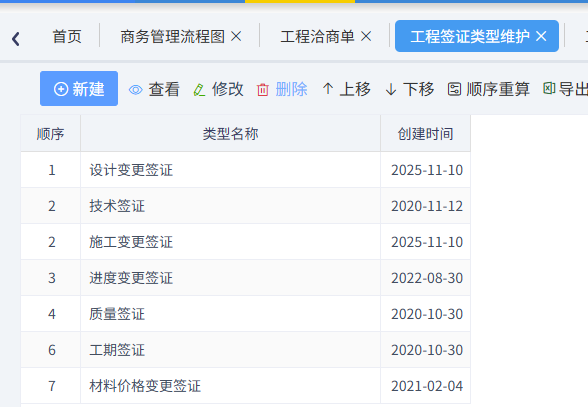Click the 类型名称 column header
Viewport: 588px width, 407px height.
tap(230, 134)
